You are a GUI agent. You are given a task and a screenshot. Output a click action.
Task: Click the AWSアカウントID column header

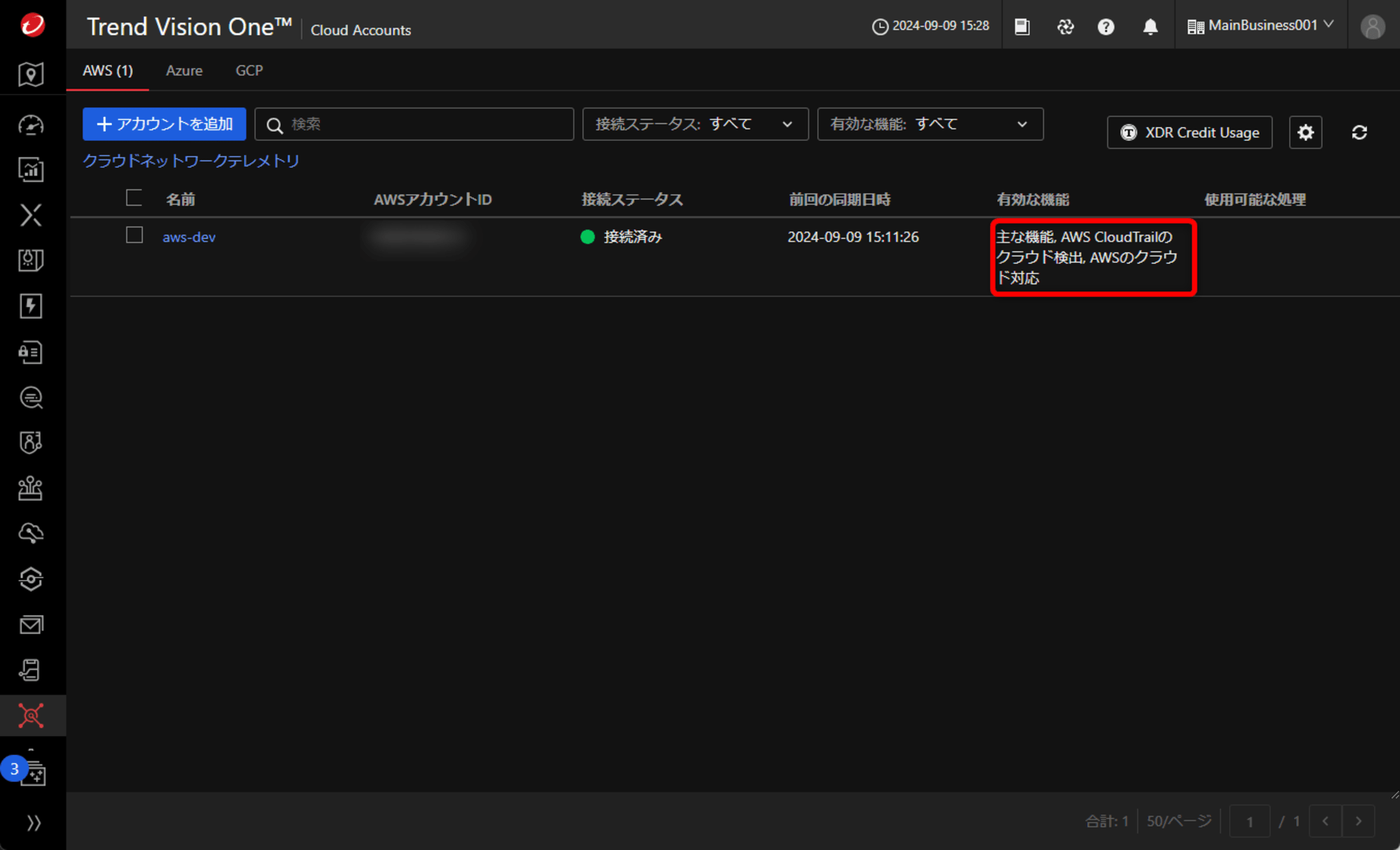[433, 199]
